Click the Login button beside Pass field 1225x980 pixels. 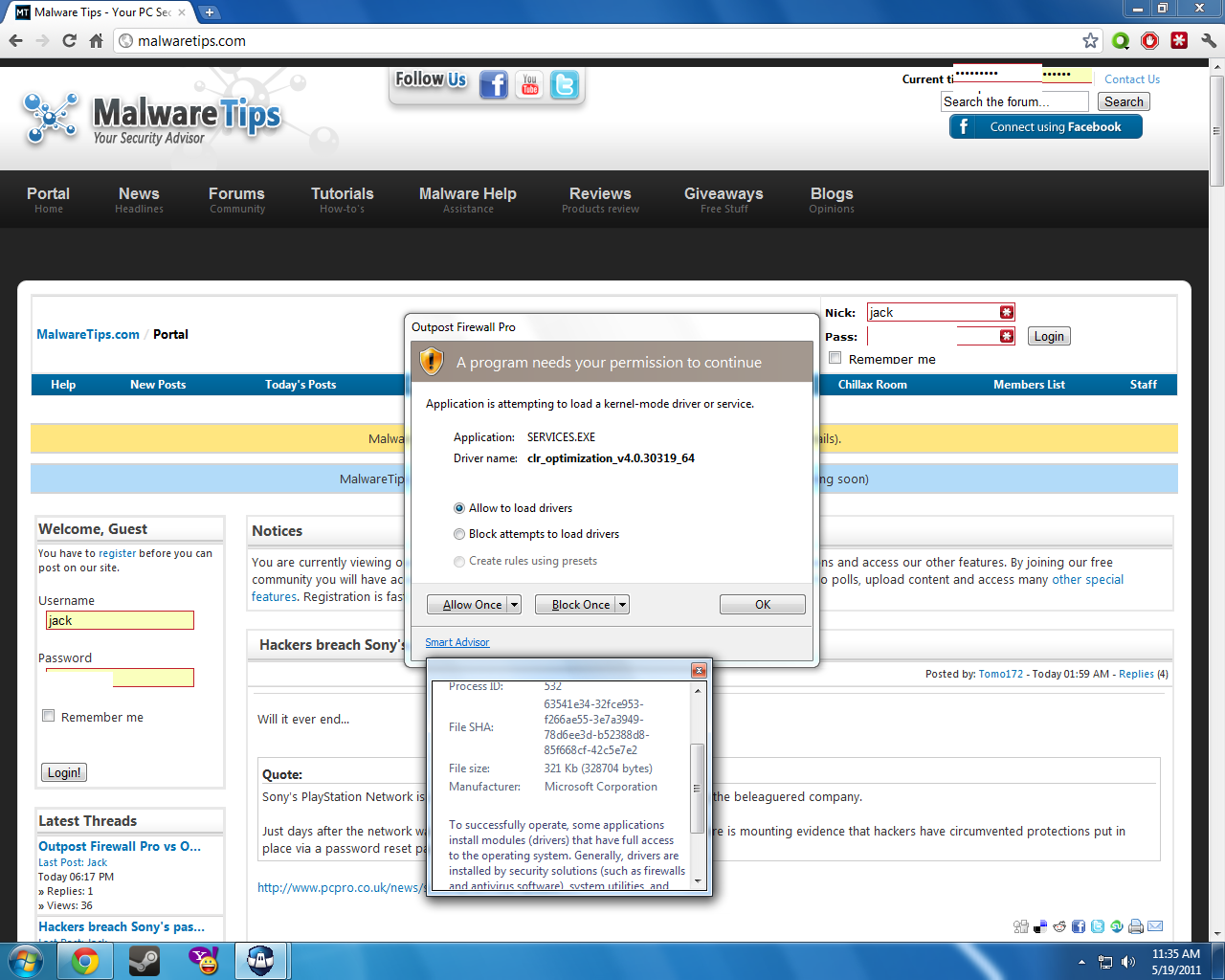click(x=1049, y=336)
